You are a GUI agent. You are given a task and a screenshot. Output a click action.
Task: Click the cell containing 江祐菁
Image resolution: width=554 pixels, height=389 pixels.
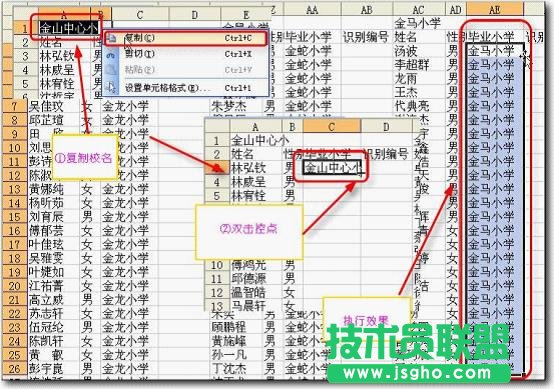pyautogui.click(x=53, y=285)
